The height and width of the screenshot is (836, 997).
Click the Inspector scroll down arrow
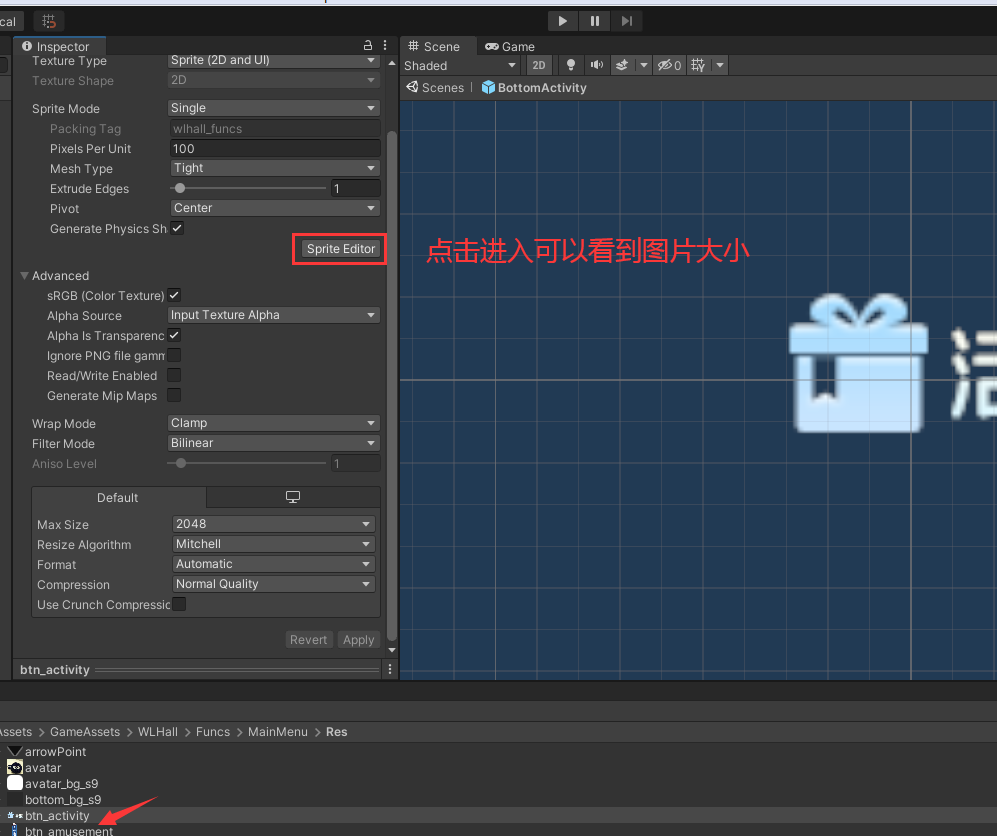(x=392, y=650)
